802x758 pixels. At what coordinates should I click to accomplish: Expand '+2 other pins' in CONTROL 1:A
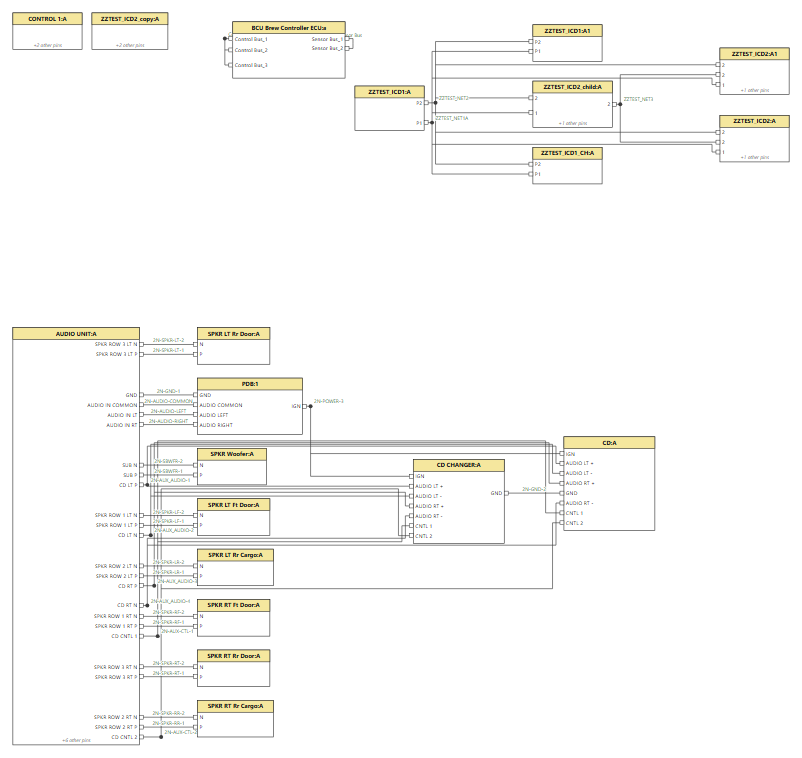[48, 46]
